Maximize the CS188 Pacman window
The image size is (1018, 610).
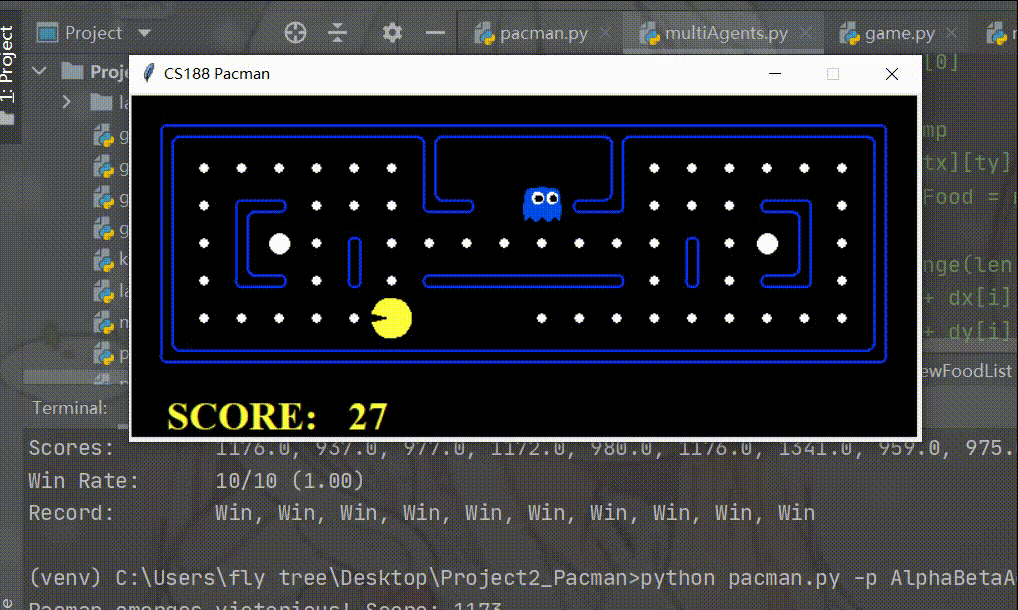tap(833, 73)
